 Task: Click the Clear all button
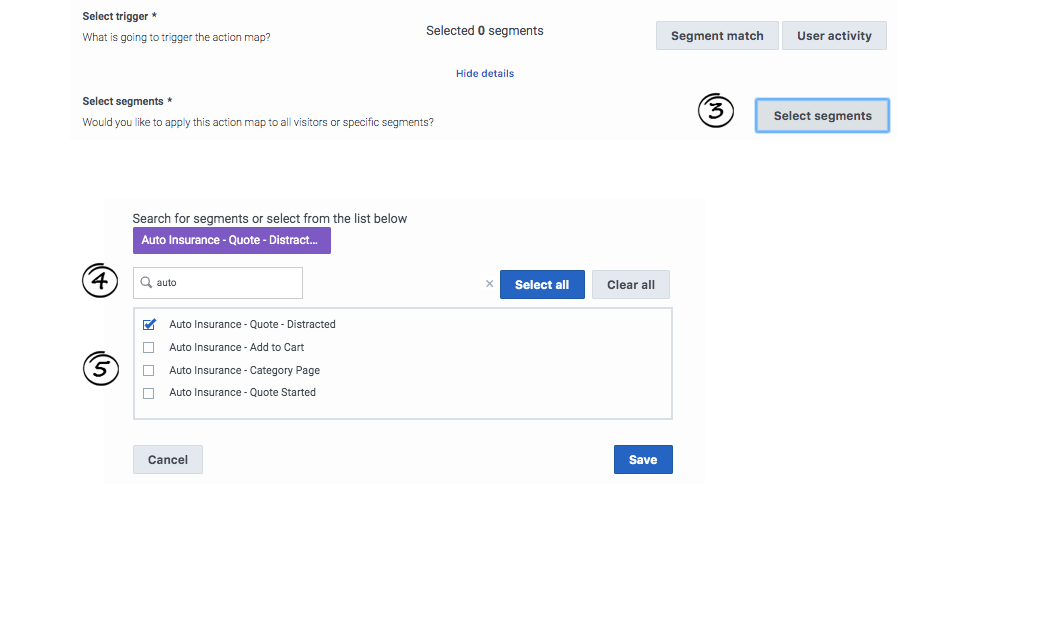631,285
